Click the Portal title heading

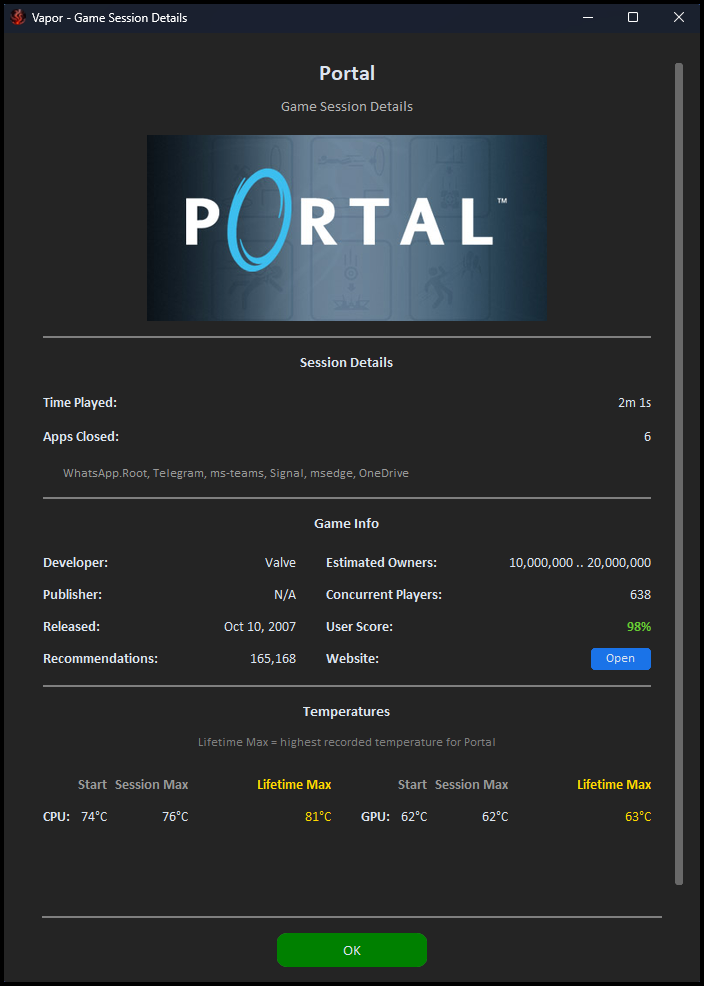coord(347,73)
